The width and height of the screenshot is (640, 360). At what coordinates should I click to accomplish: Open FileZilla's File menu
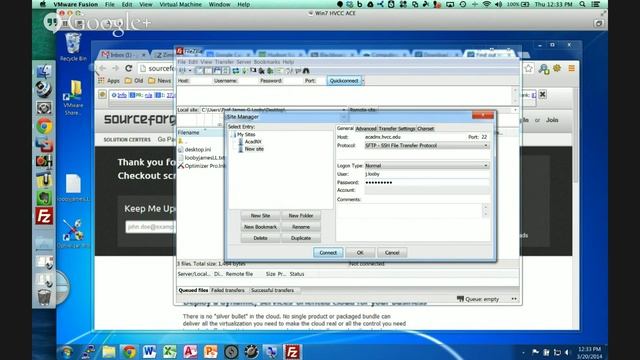181,62
